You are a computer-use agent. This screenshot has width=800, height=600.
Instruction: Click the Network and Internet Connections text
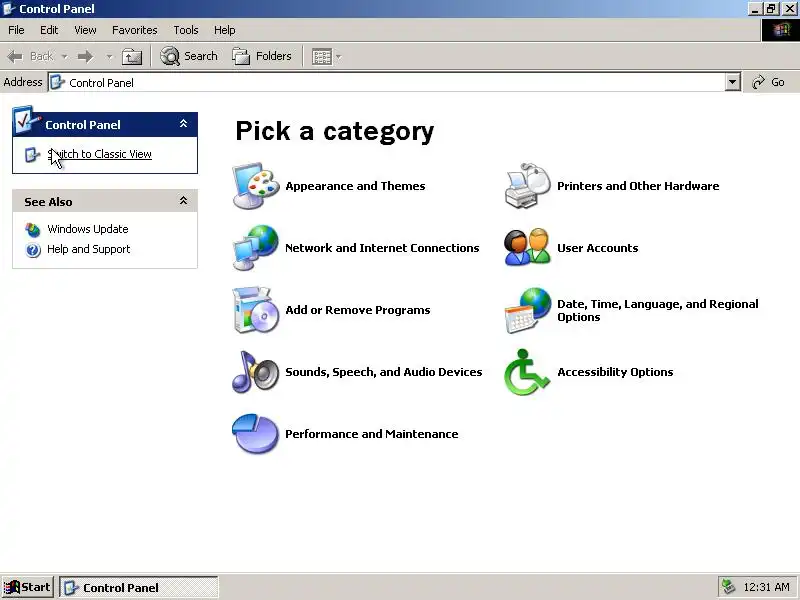pyautogui.click(x=382, y=248)
